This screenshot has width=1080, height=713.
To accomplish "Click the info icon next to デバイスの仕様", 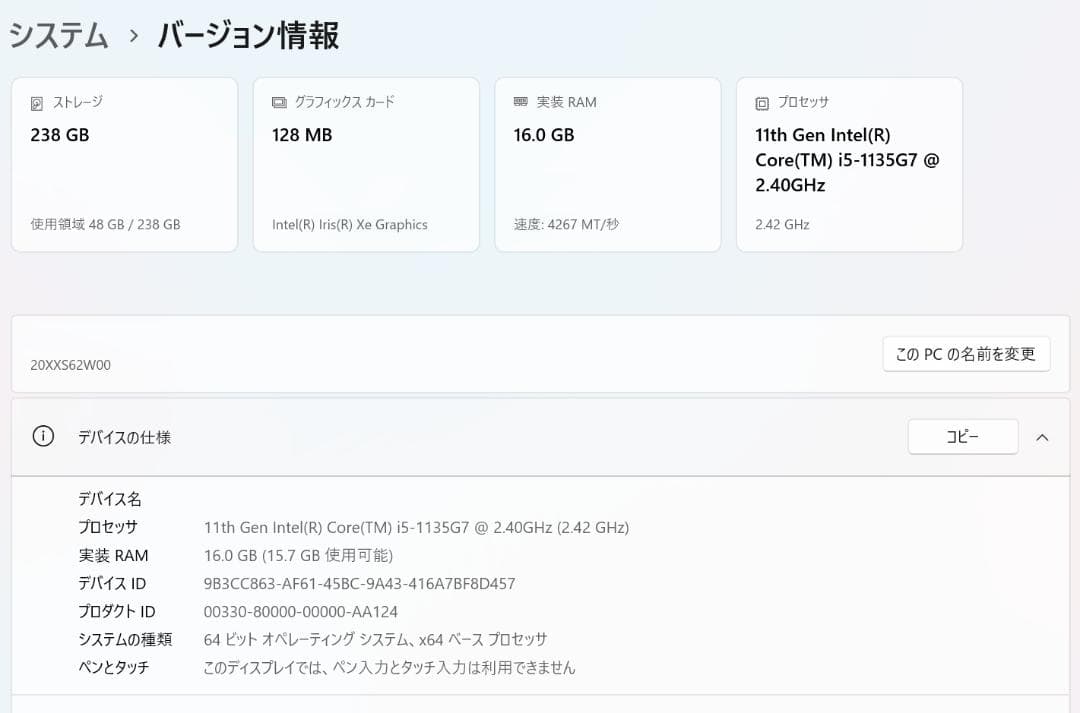I will coord(41,437).
